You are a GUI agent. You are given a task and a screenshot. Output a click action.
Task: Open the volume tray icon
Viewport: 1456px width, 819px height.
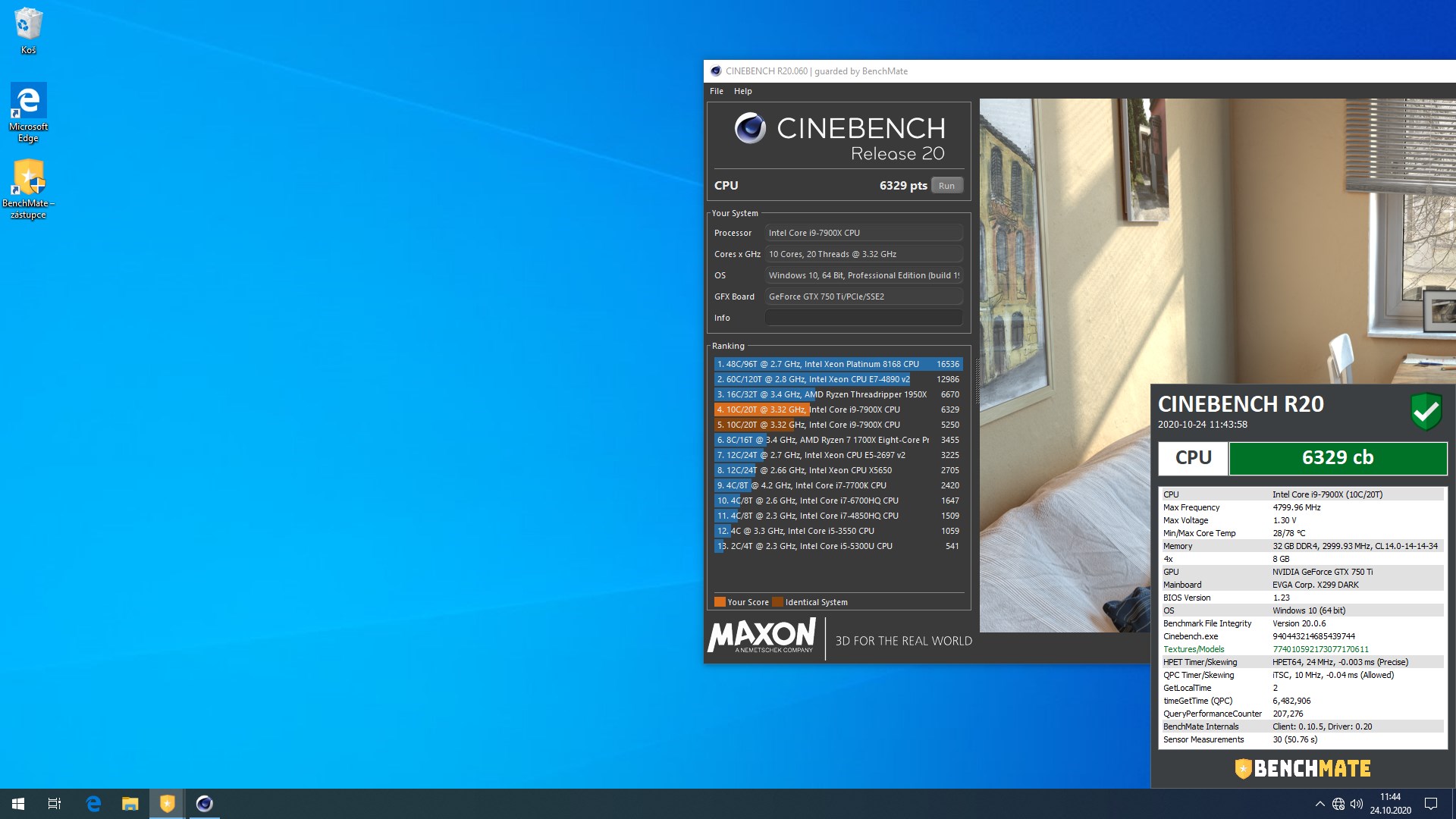[1357, 804]
